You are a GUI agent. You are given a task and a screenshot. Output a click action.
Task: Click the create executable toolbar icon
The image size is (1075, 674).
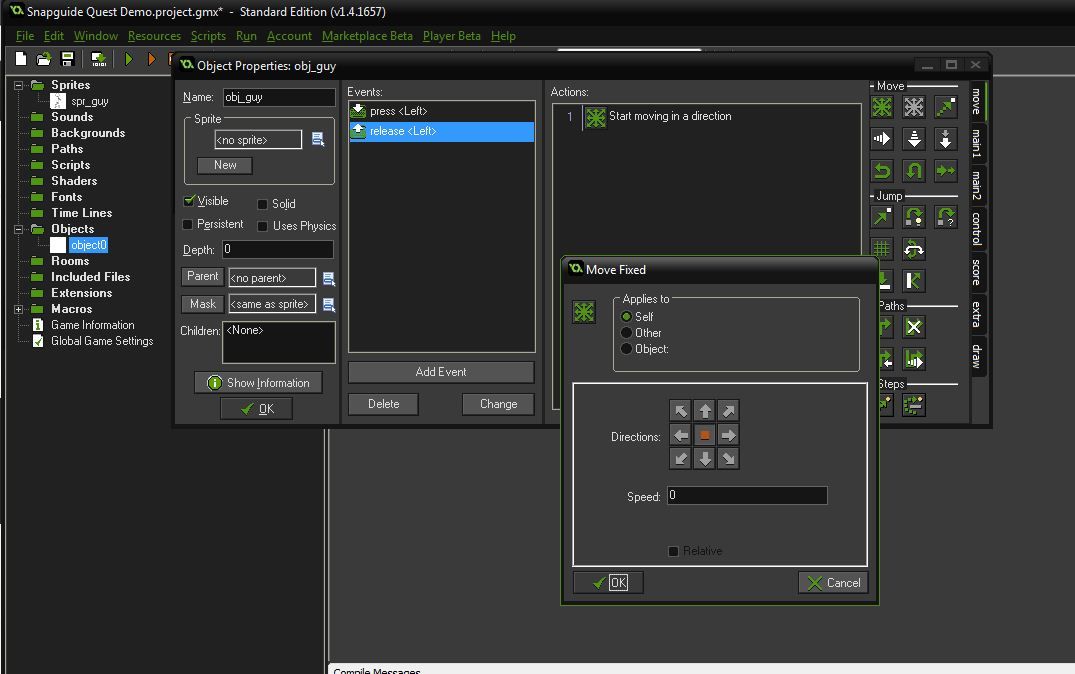(99, 60)
